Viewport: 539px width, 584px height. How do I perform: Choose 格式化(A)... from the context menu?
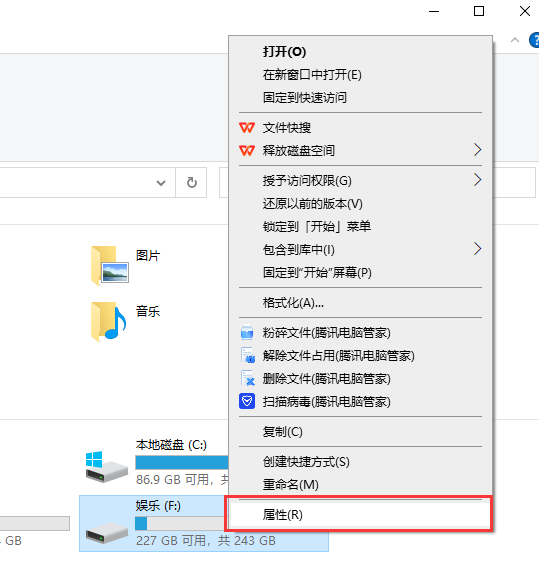(x=360, y=302)
